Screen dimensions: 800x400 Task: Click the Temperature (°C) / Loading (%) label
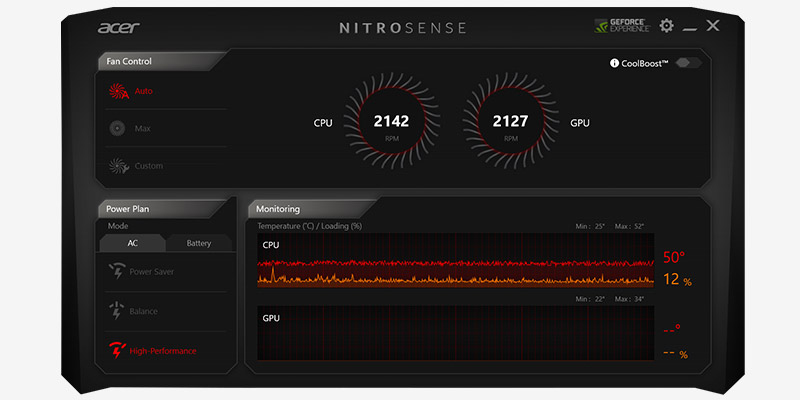coord(310,226)
